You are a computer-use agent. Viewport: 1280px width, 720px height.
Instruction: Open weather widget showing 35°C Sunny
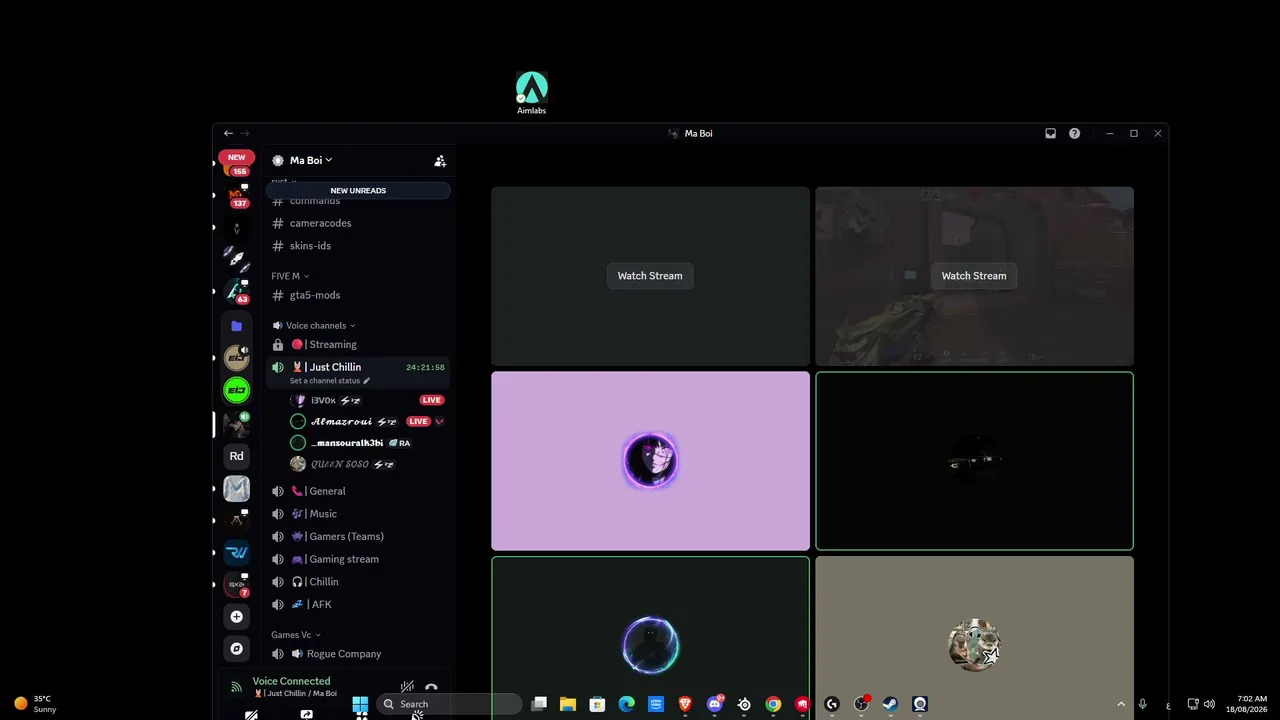[x=35, y=704]
